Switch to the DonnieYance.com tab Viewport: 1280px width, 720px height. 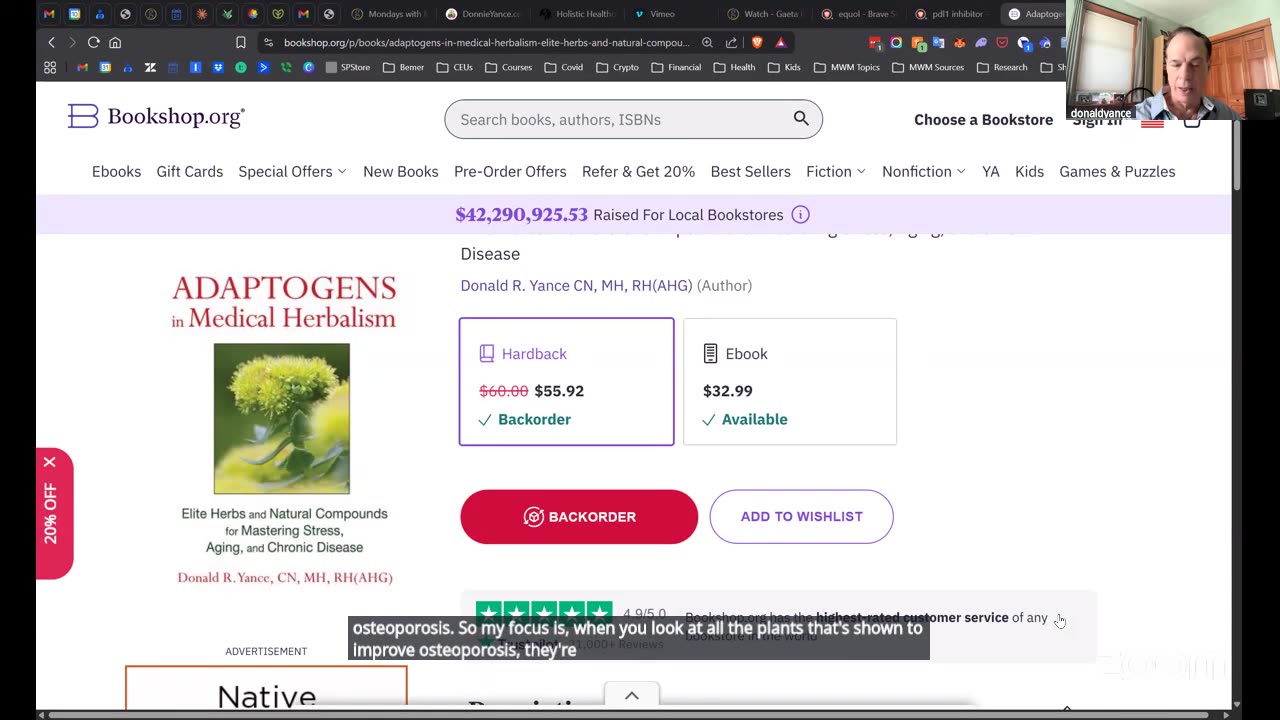tap(483, 14)
